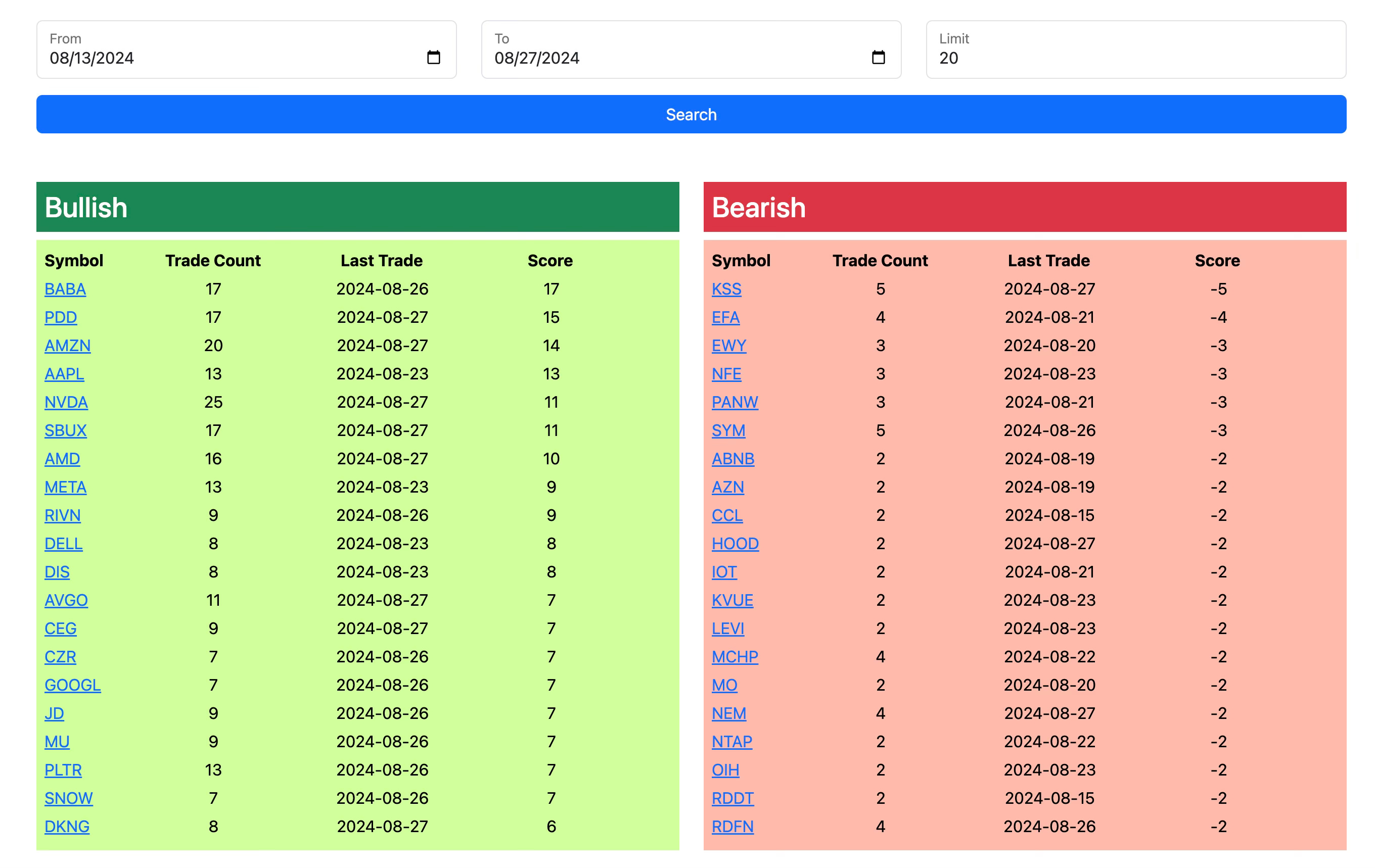Open the RDFN symbol link
The width and height of the screenshot is (1375, 868).
(732, 827)
